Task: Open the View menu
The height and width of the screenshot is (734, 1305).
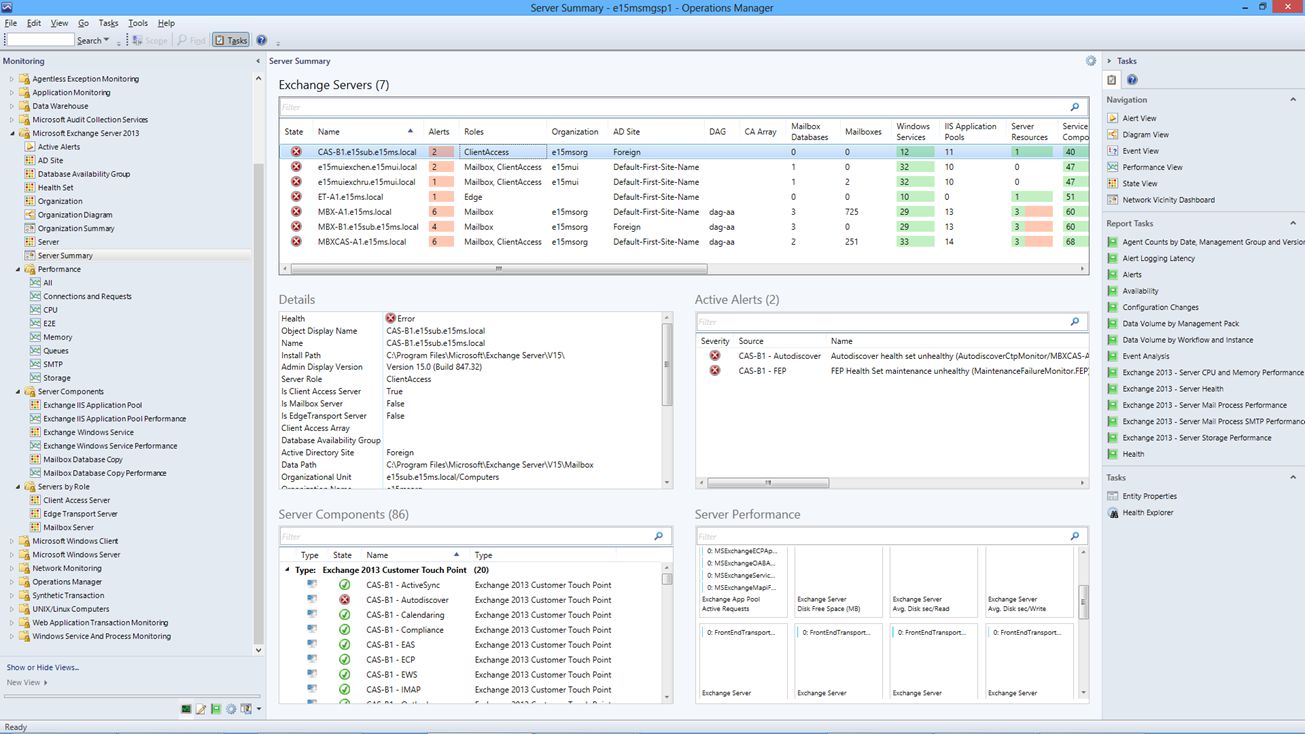Action: pyautogui.click(x=59, y=23)
